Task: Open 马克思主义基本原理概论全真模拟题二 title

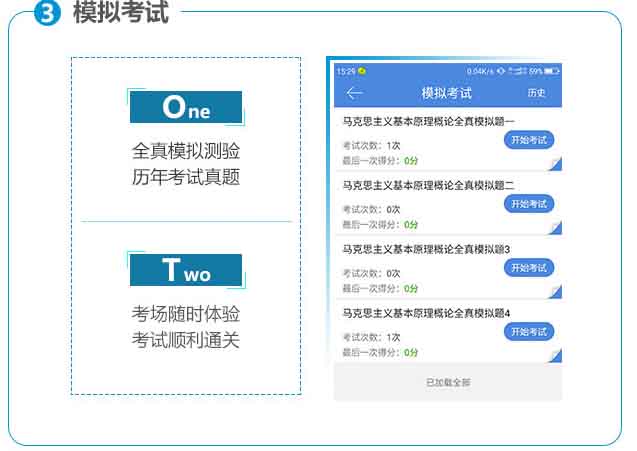Action: [428, 185]
